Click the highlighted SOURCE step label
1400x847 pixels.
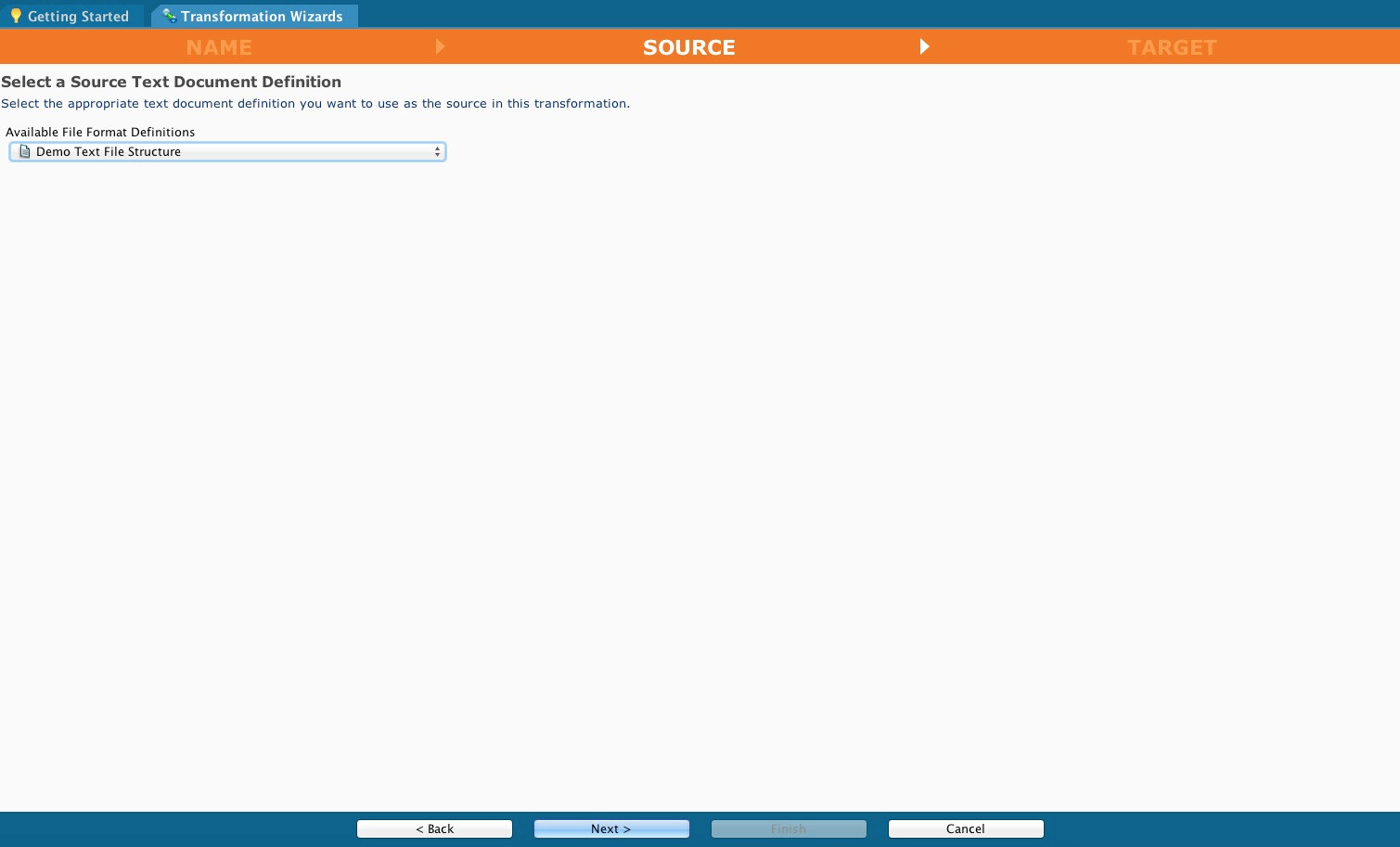[688, 46]
